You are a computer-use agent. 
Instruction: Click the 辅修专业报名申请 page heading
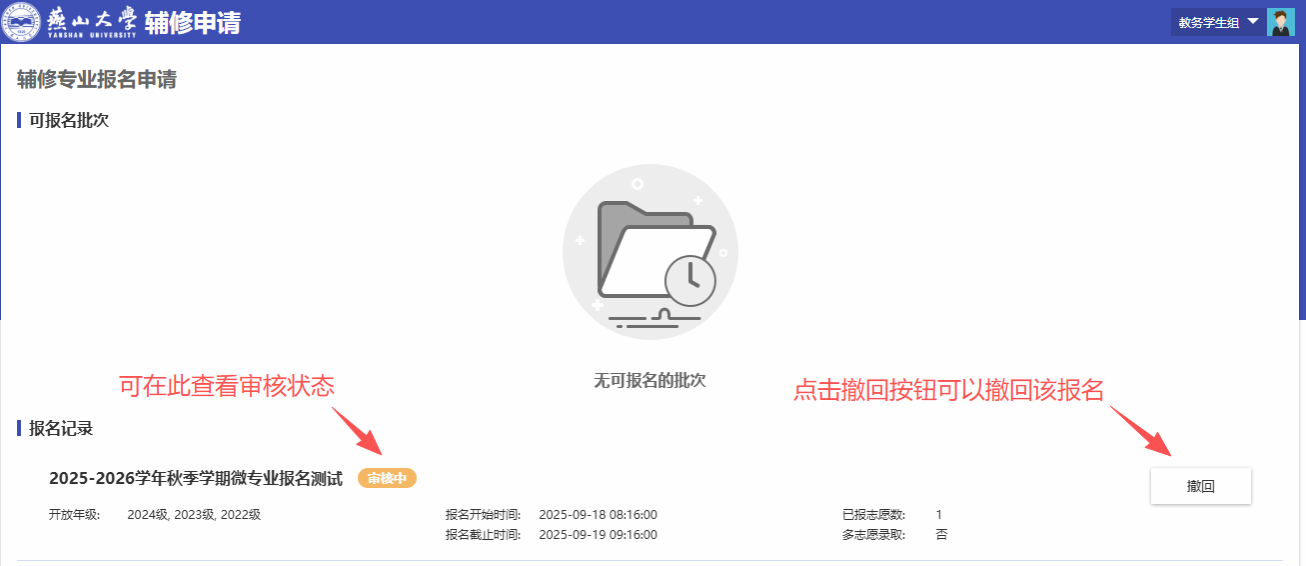click(97, 80)
